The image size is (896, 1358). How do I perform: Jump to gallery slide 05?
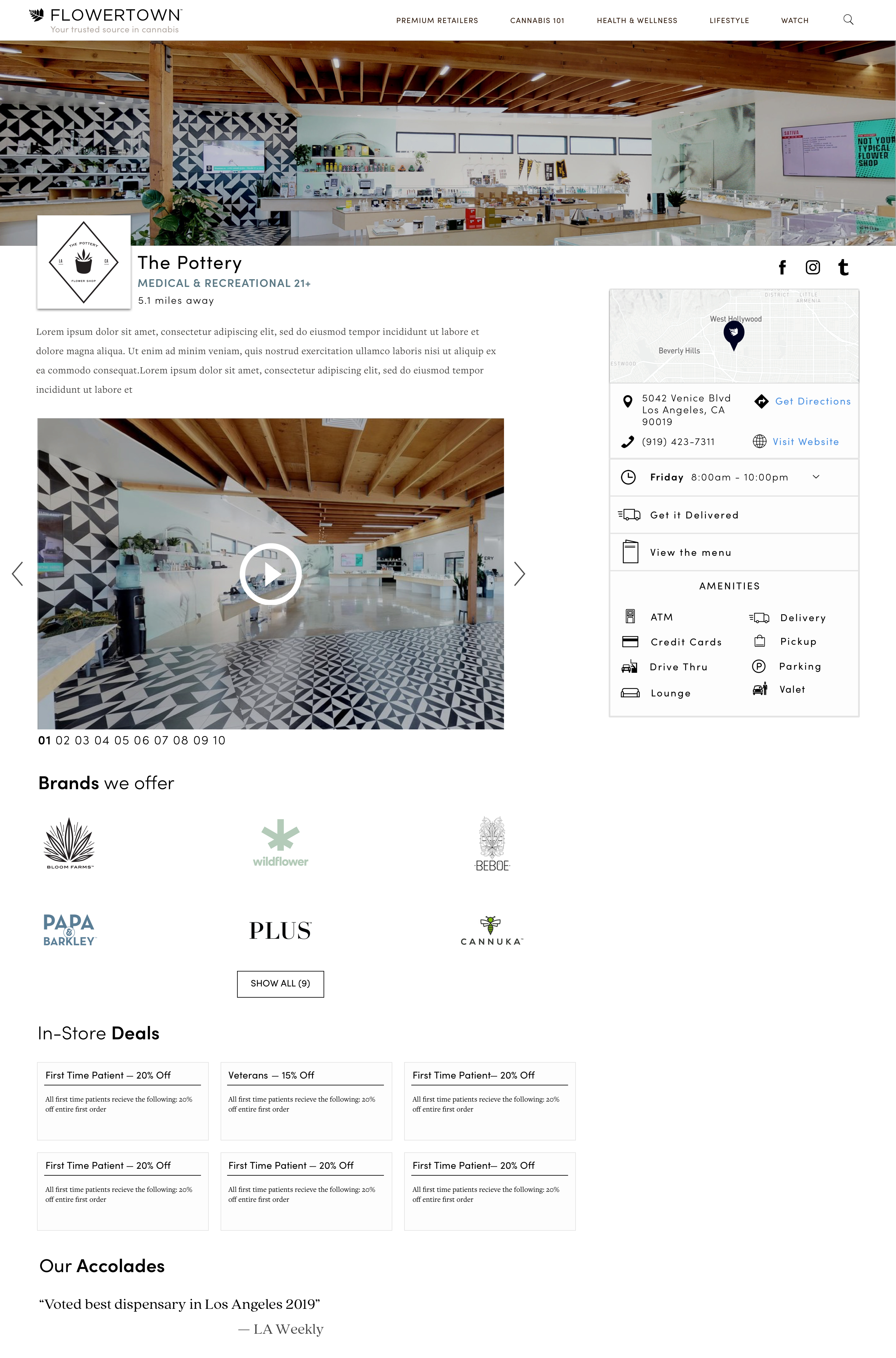[121, 741]
